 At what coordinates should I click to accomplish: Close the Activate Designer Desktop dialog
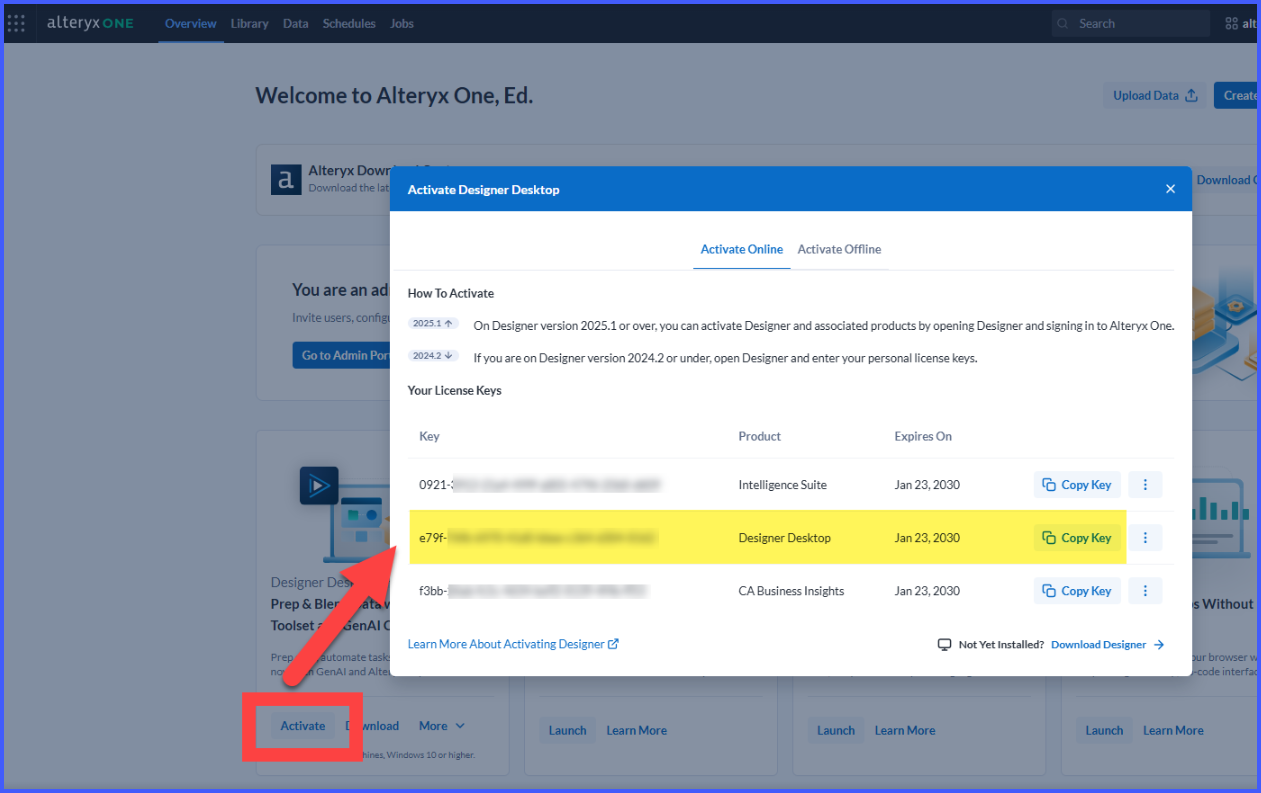1170,189
